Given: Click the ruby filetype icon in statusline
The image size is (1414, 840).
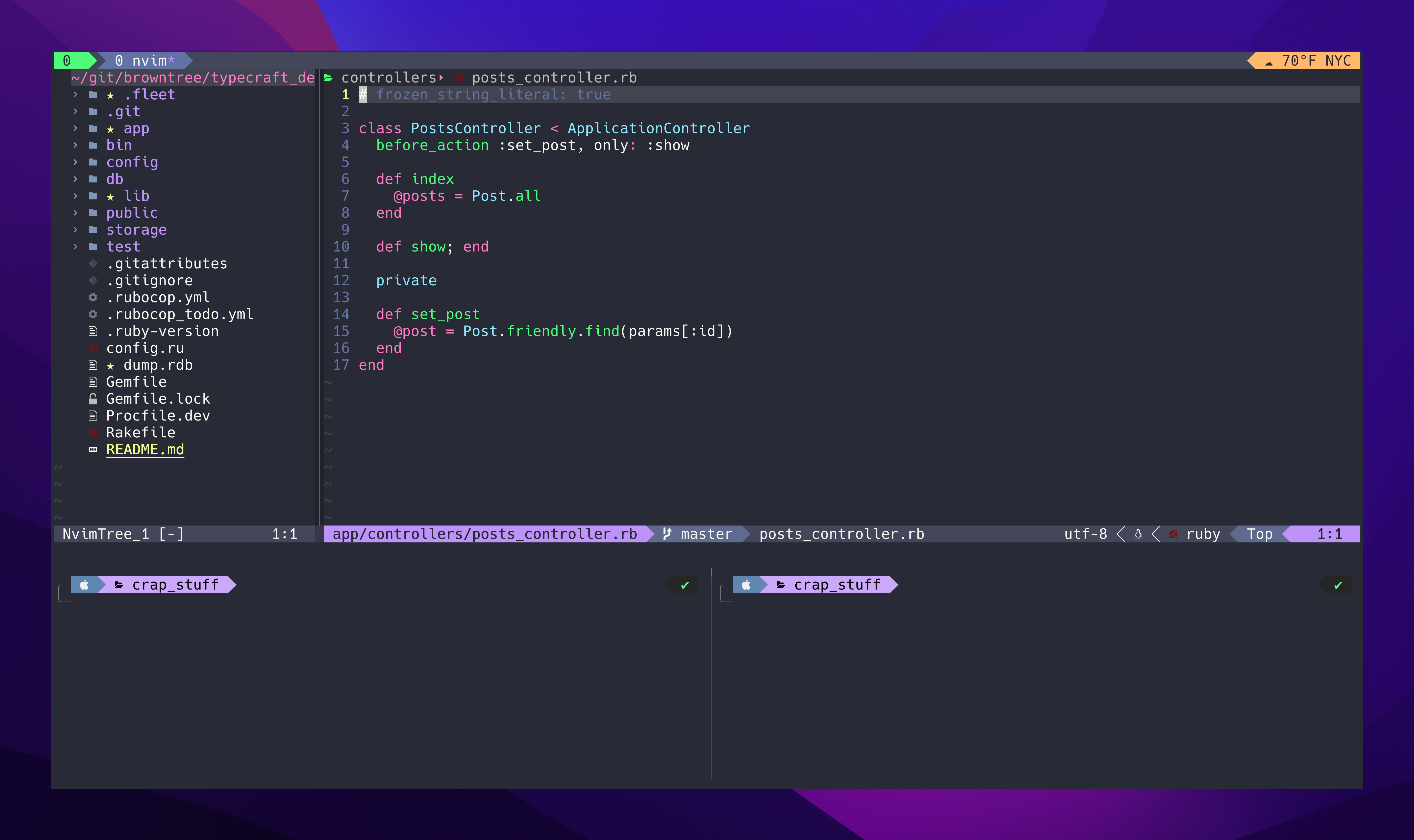Looking at the screenshot, I should [1173, 534].
